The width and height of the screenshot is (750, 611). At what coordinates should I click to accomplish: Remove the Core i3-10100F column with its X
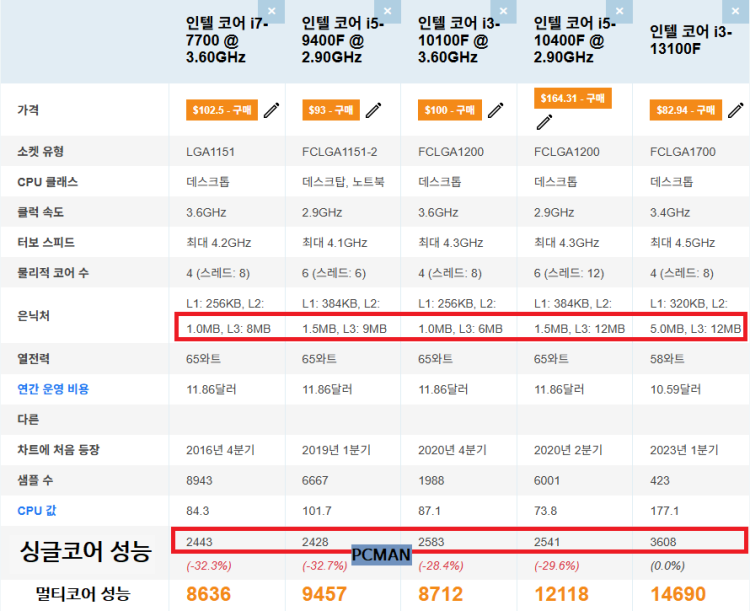(503, 11)
